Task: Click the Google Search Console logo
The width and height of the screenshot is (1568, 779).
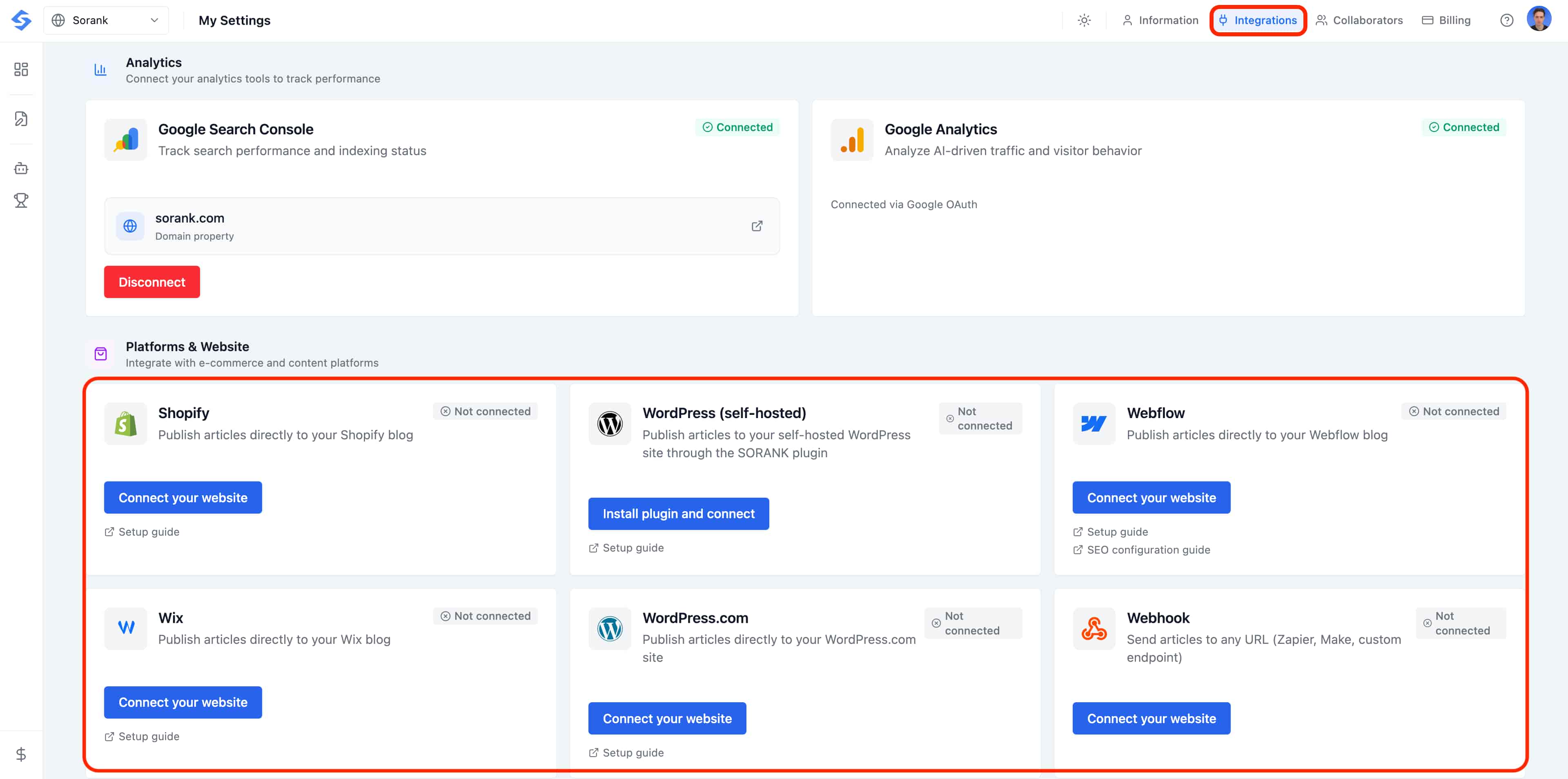Action: tap(125, 140)
